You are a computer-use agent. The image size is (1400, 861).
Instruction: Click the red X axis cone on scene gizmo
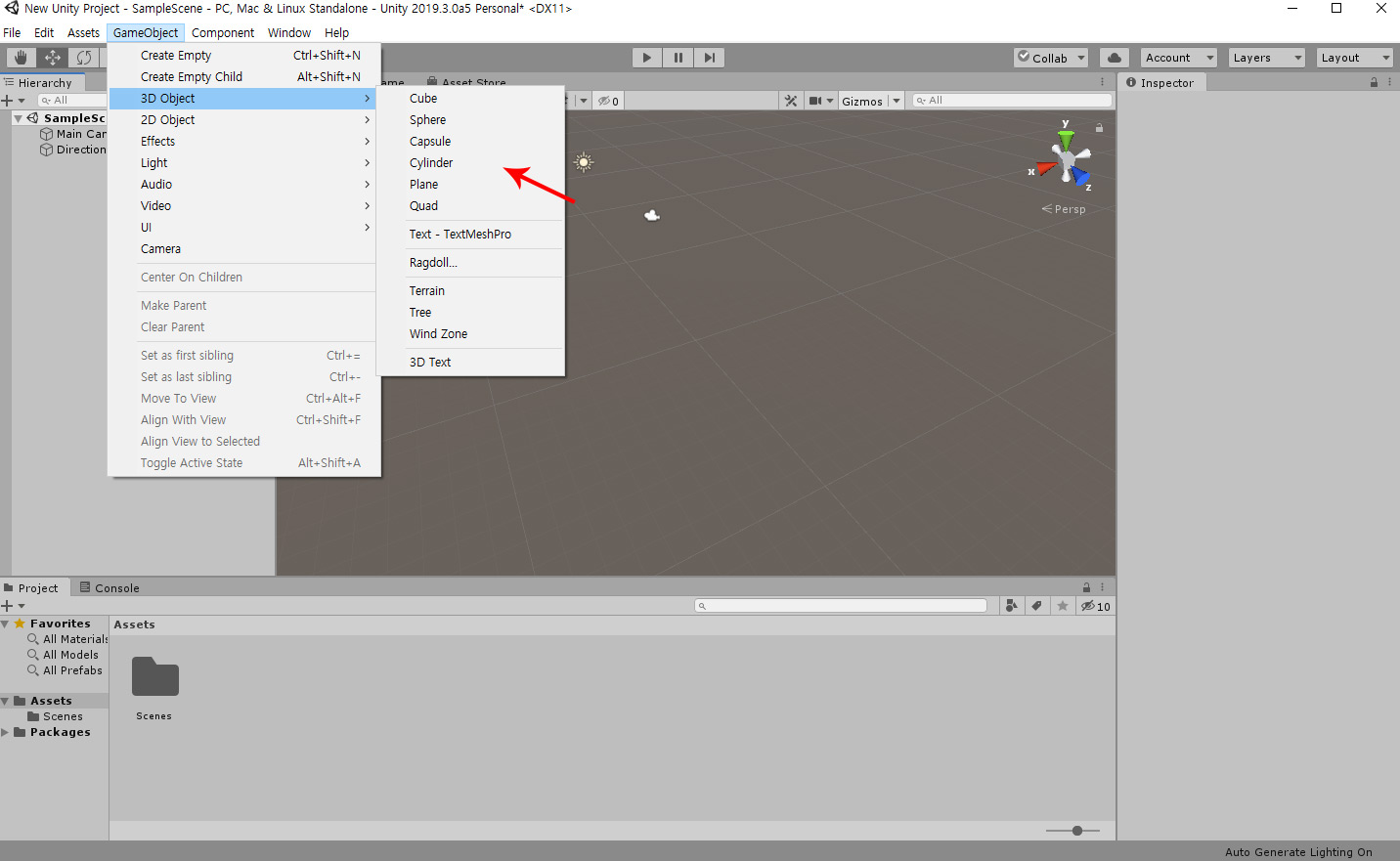coord(1046,169)
